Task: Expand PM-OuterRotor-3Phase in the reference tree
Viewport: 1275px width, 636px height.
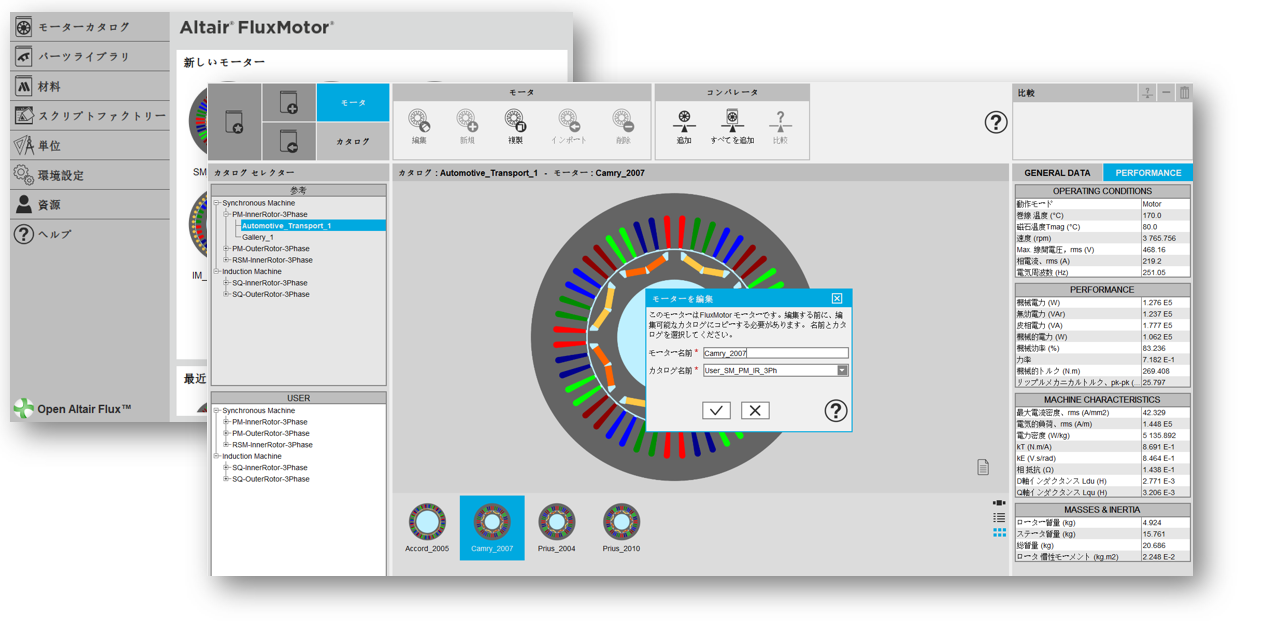Action: tap(227, 249)
